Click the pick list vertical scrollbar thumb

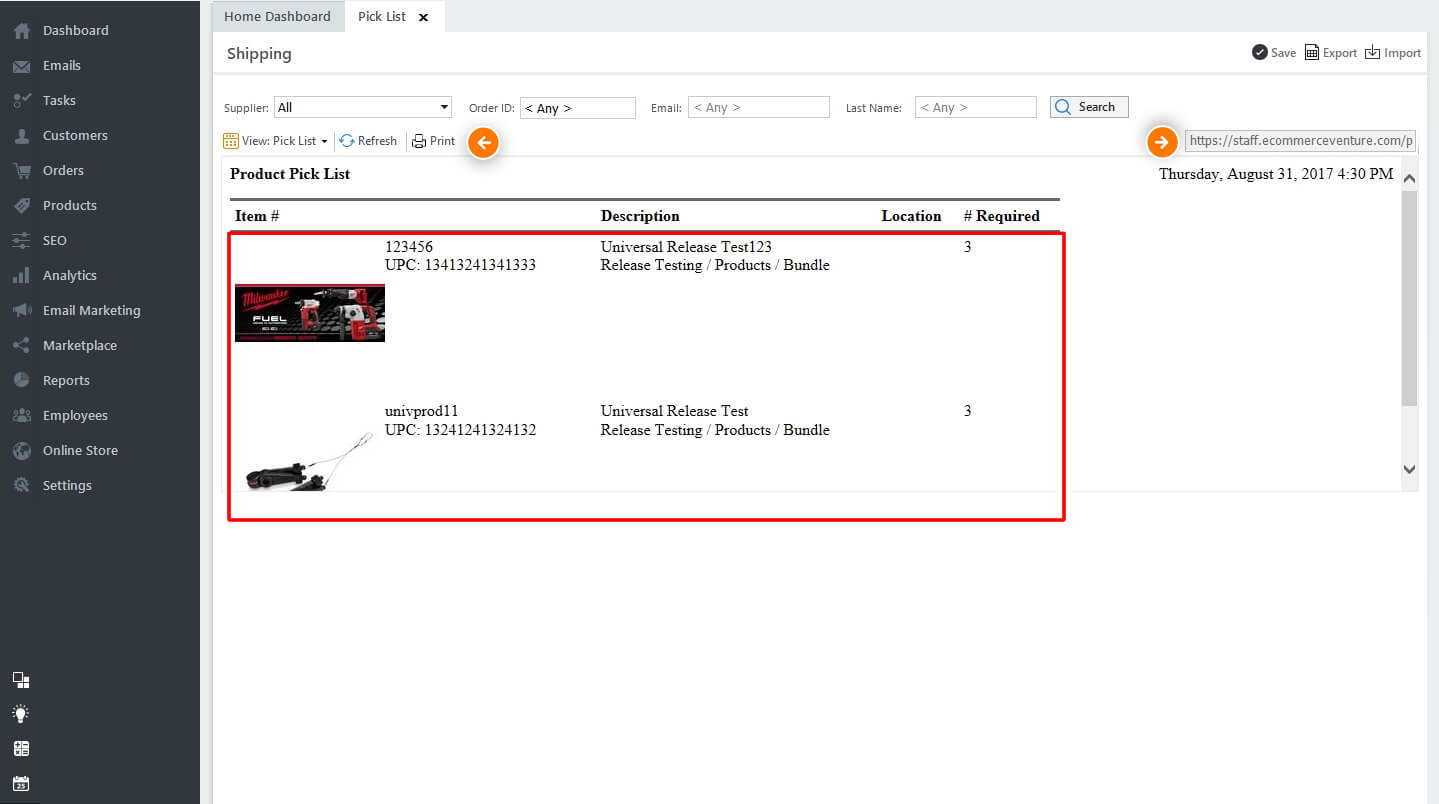[1409, 298]
